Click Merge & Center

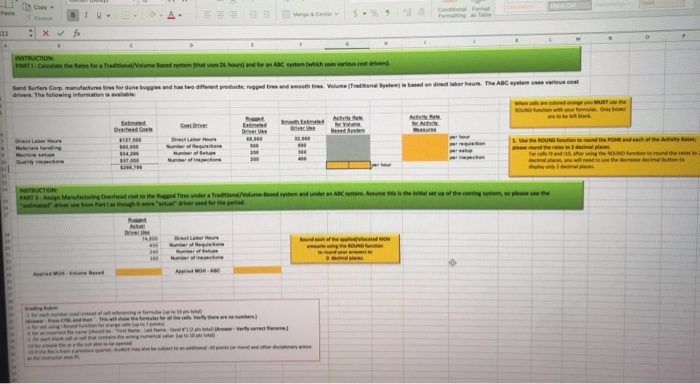(x=308, y=14)
